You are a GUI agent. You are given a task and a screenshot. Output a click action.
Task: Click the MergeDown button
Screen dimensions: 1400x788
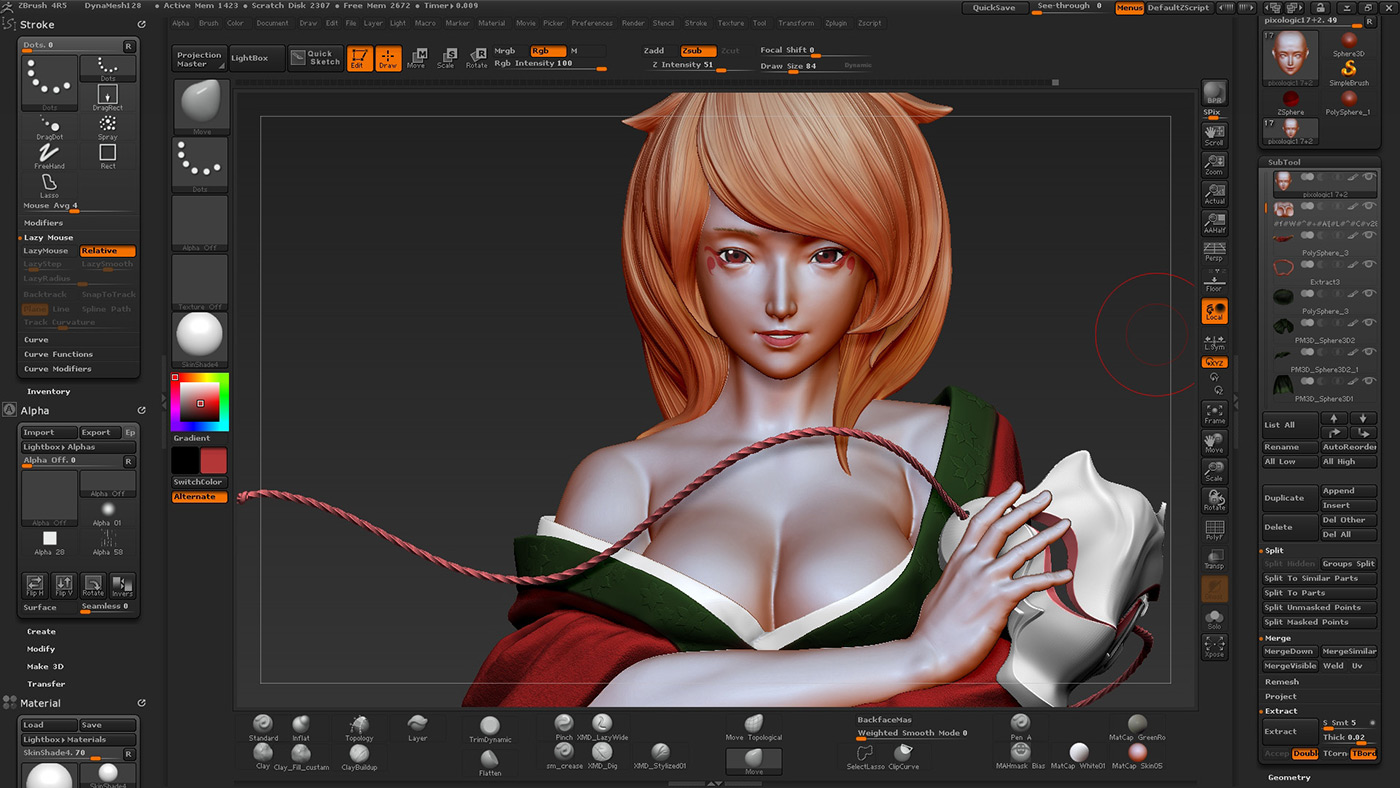(1289, 651)
